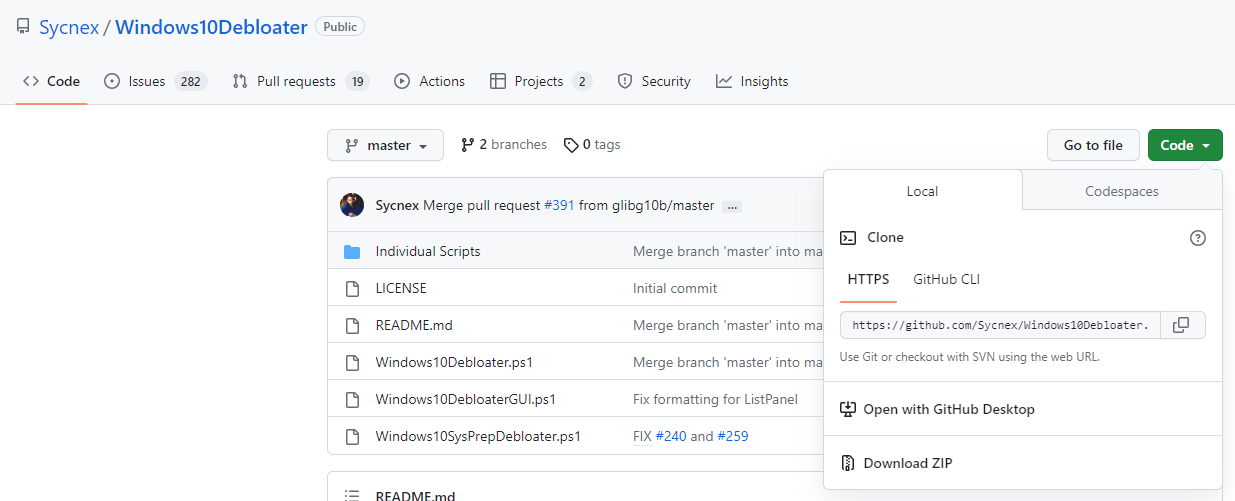Screen dimensions: 1235x501
Task: Switch to the Codespaces tab
Action: point(1122,190)
